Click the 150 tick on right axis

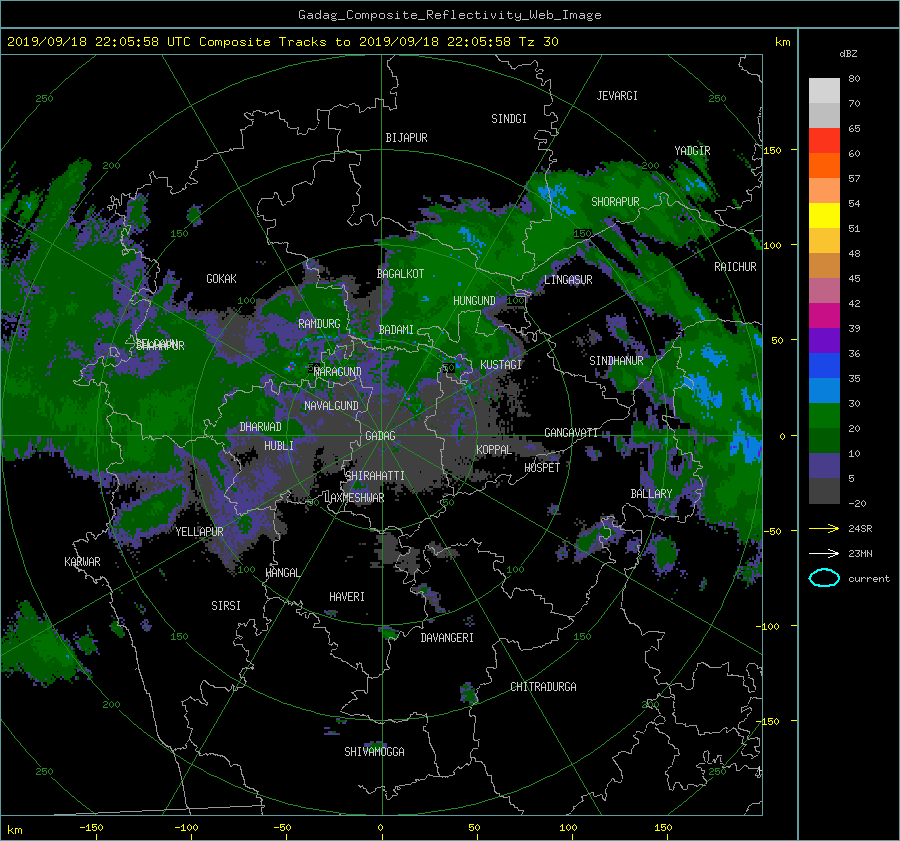pos(773,150)
